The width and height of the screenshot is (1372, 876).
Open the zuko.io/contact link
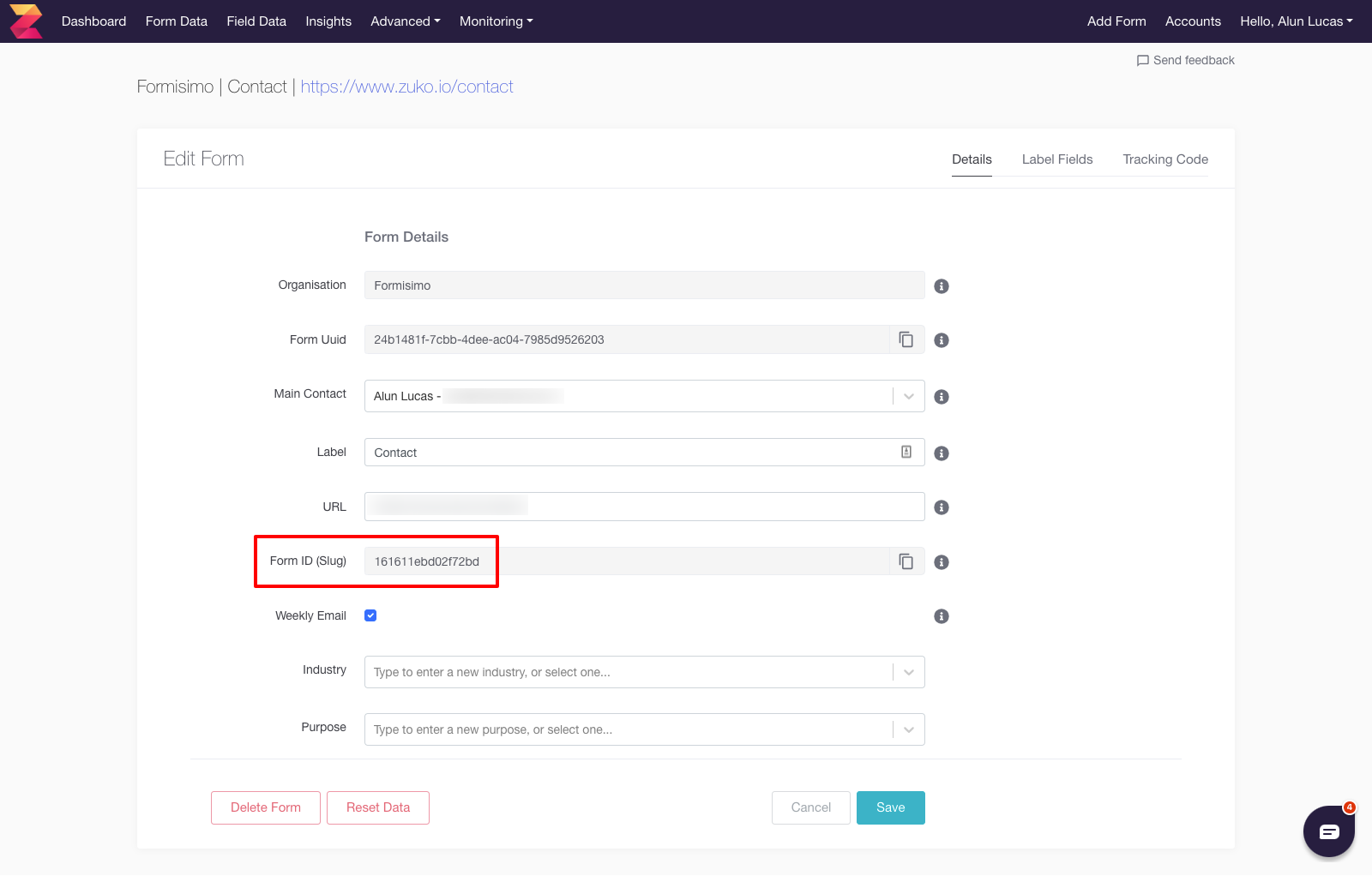point(406,87)
